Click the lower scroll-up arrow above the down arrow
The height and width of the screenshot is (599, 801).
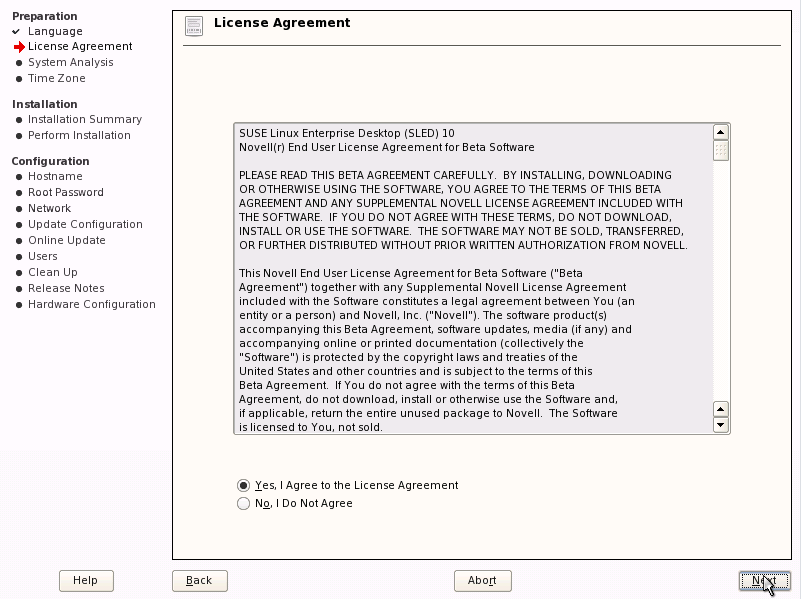(721, 409)
